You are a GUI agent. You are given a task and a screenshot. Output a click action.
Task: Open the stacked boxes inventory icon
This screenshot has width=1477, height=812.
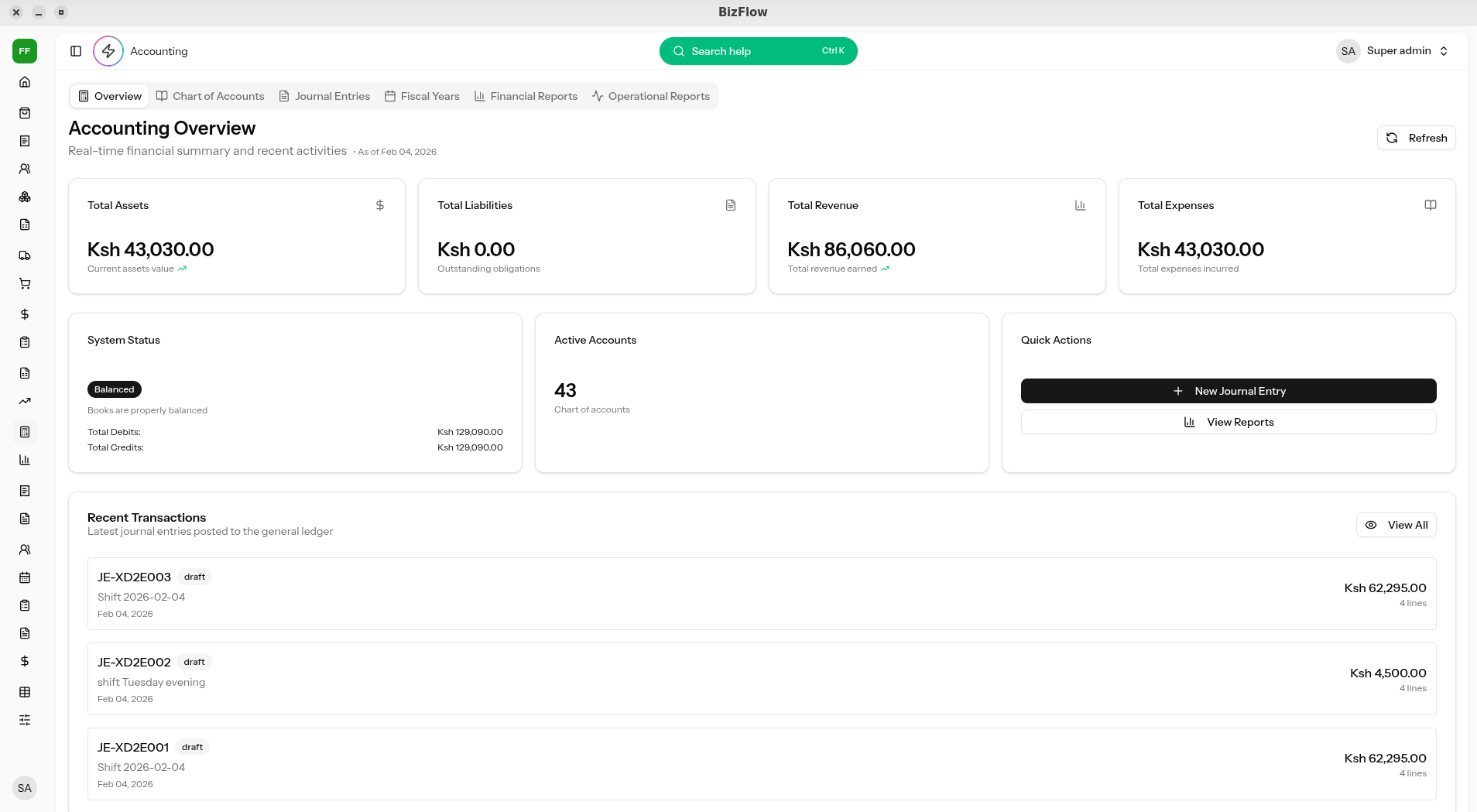click(x=25, y=197)
